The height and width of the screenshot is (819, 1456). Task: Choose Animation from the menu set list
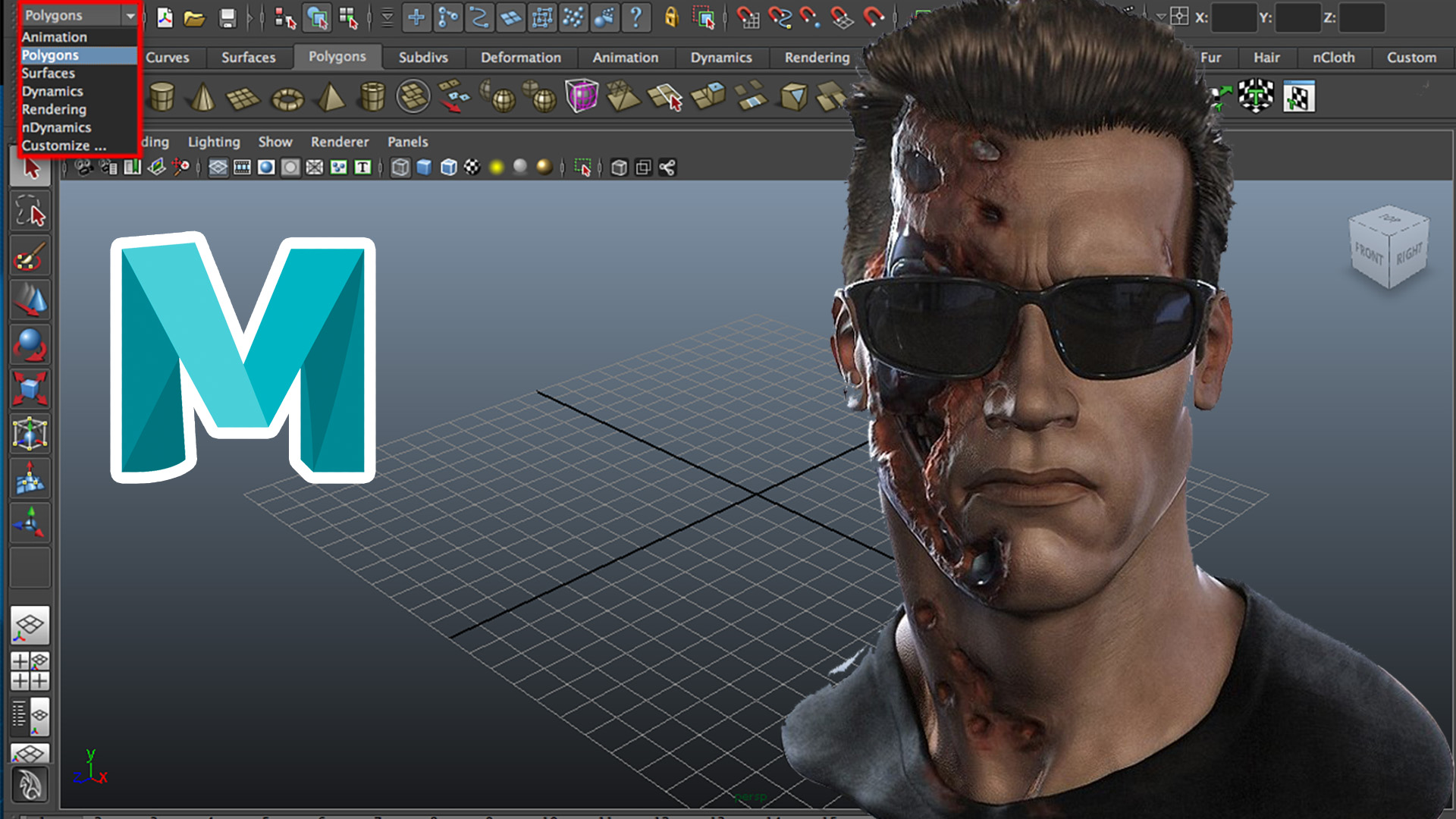point(54,36)
